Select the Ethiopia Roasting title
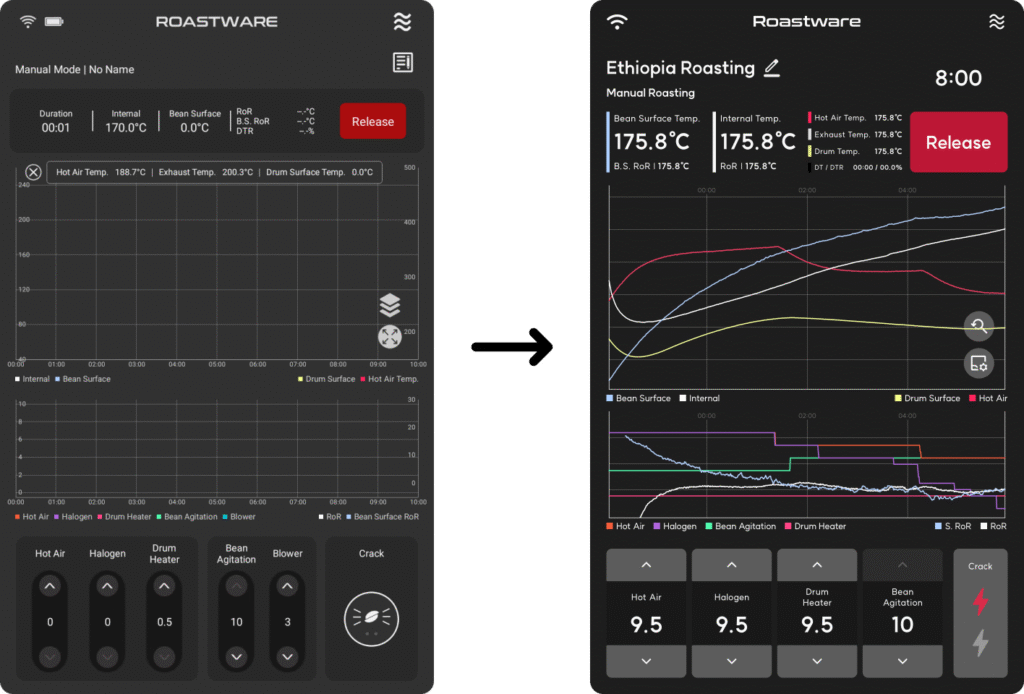The image size is (1024, 694). coord(680,68)
